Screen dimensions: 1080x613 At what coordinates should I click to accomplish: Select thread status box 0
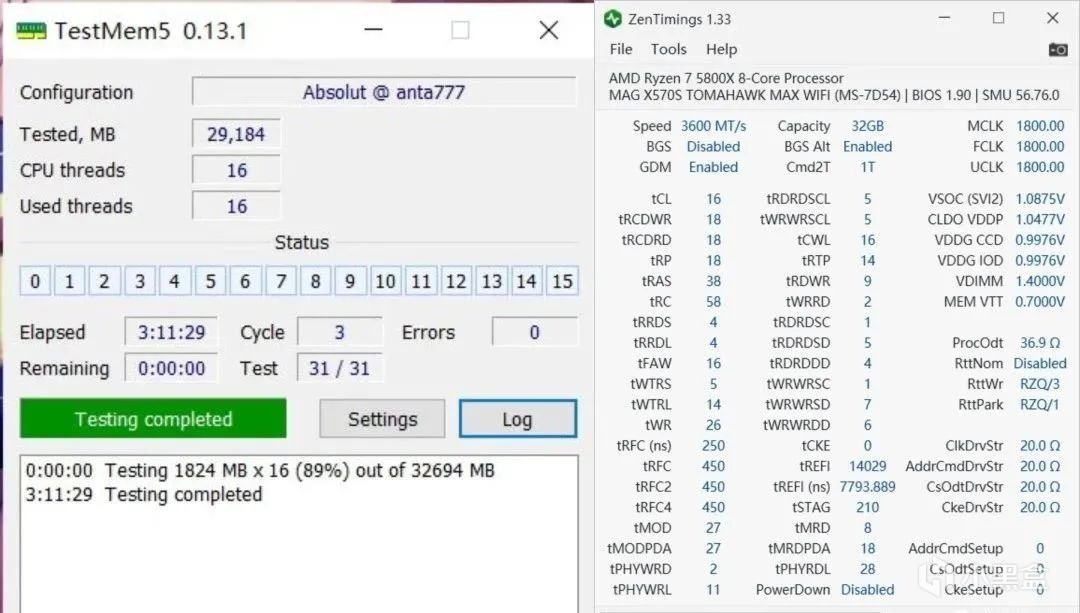click(x=35, y=281)
